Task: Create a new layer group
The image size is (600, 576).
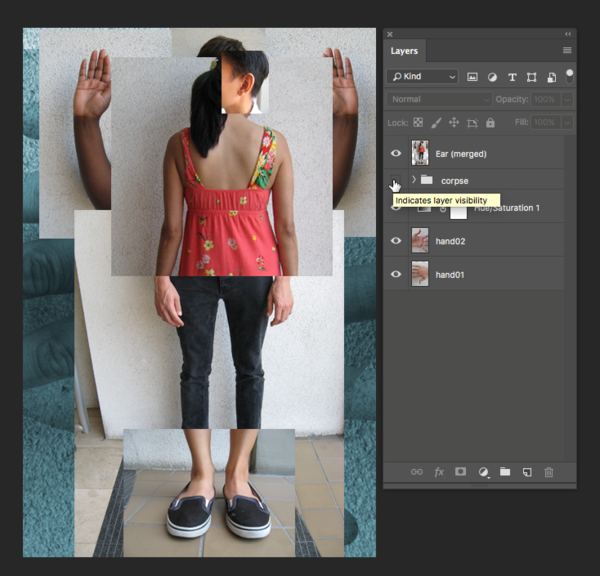Action: (505, 472)
